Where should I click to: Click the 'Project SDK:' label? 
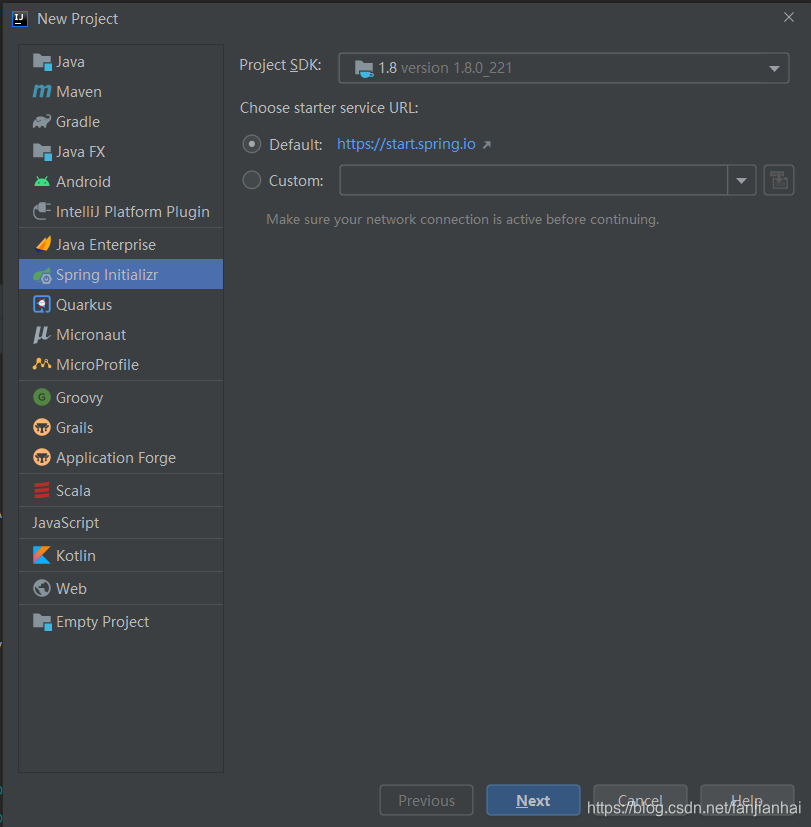point(280,65)
